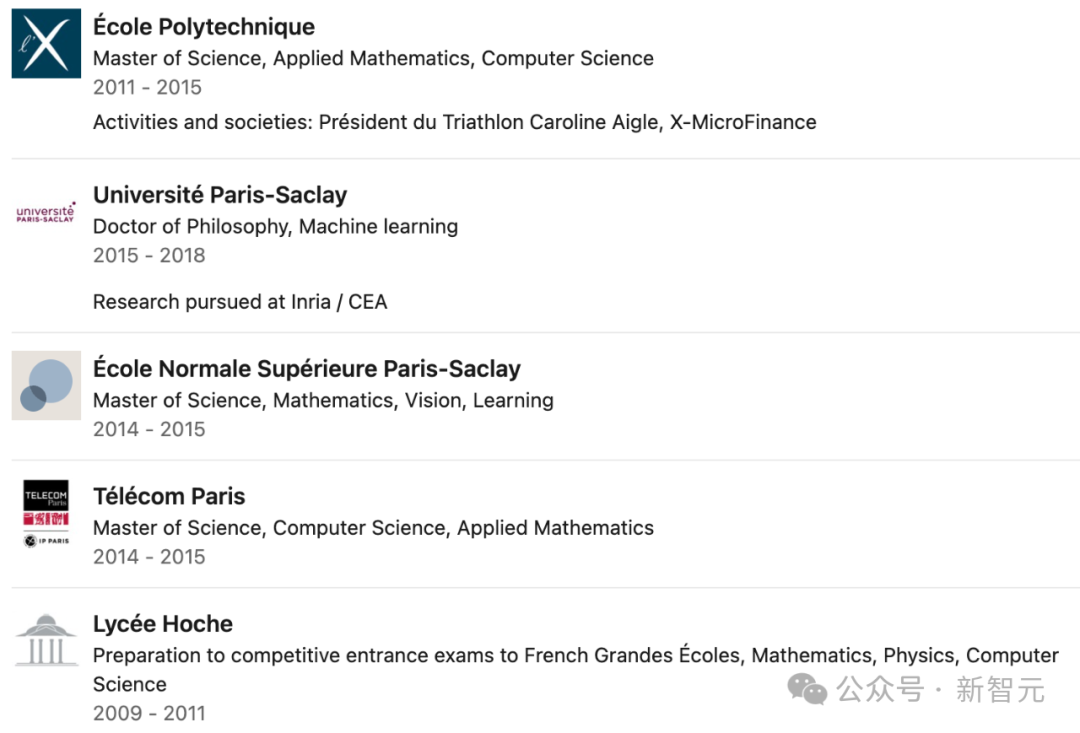Click the Doctor of Philosophy degree text

(275, 227)
